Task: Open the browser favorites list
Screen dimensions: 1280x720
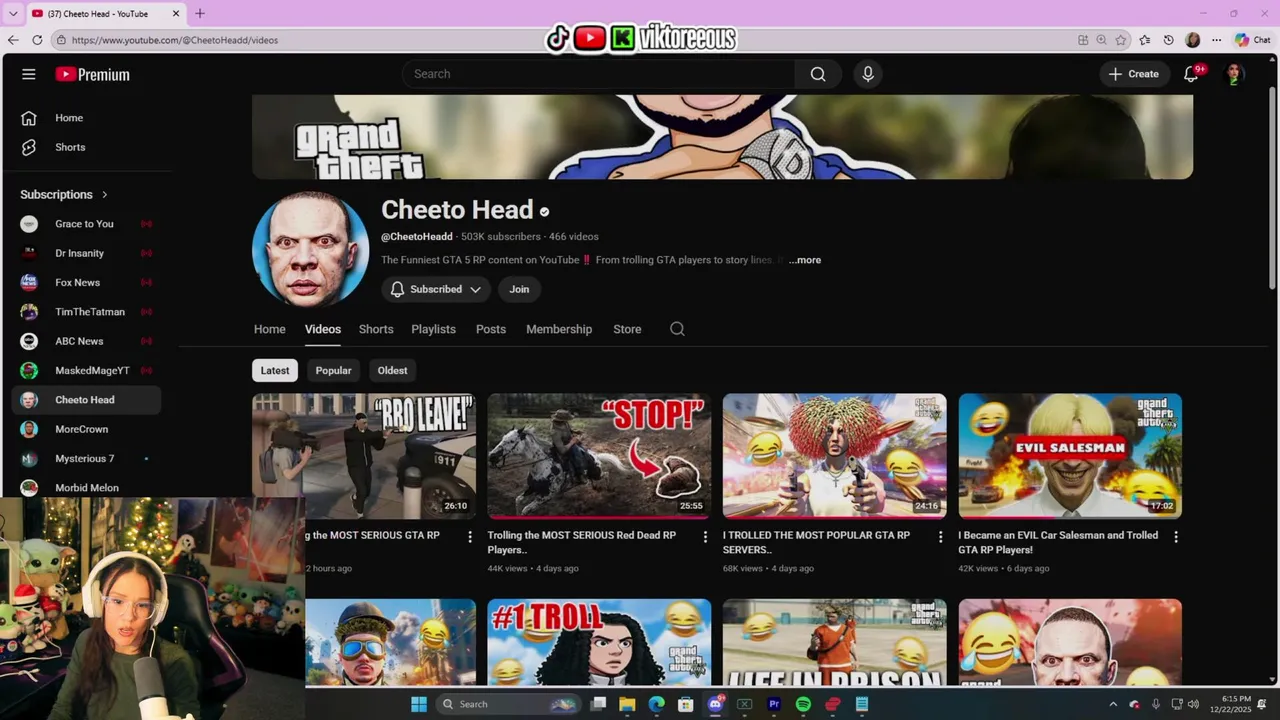Action: (x=1145, y=40)
